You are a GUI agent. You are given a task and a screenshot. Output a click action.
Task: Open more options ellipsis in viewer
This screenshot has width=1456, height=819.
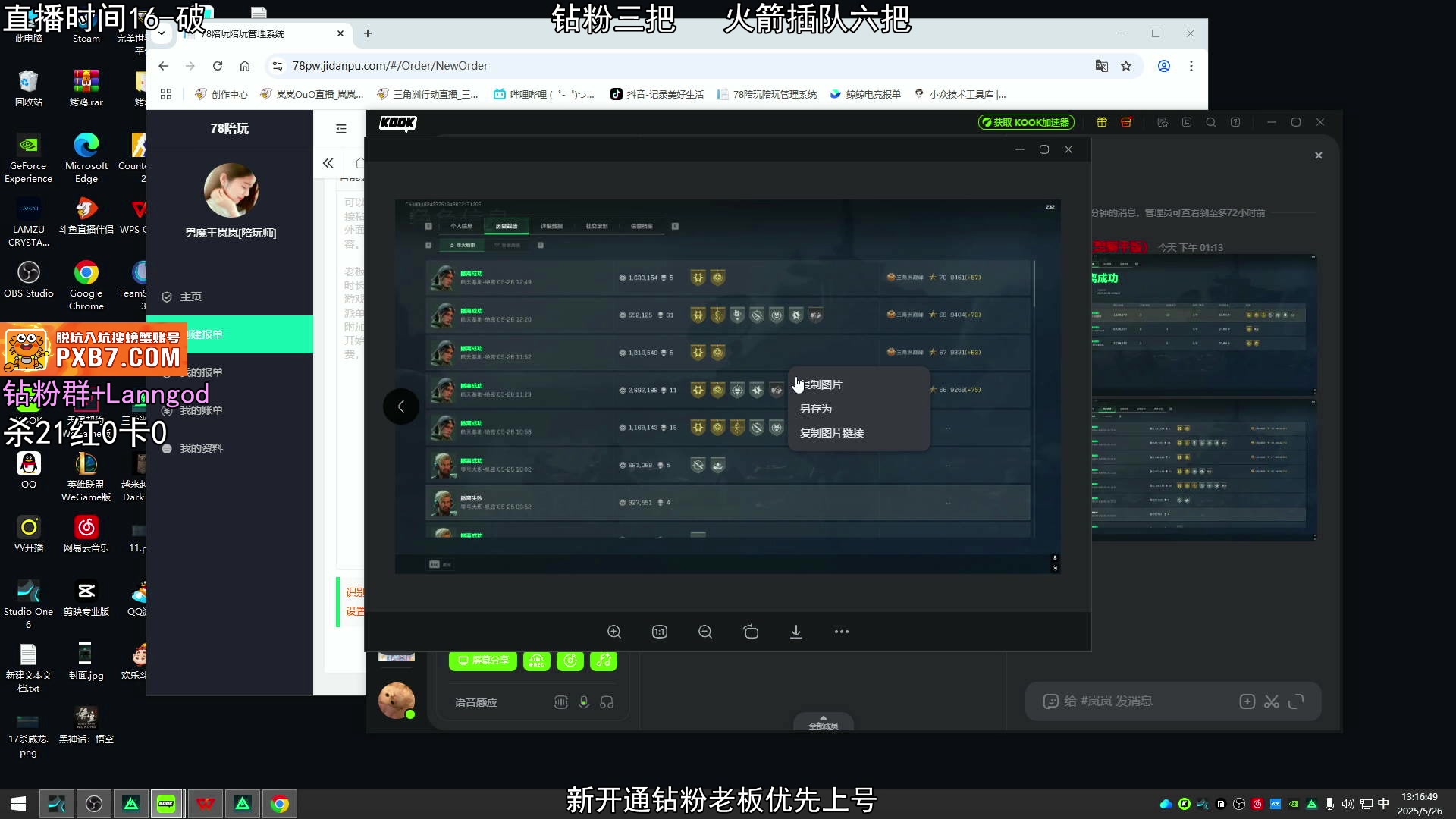point(842,632)
